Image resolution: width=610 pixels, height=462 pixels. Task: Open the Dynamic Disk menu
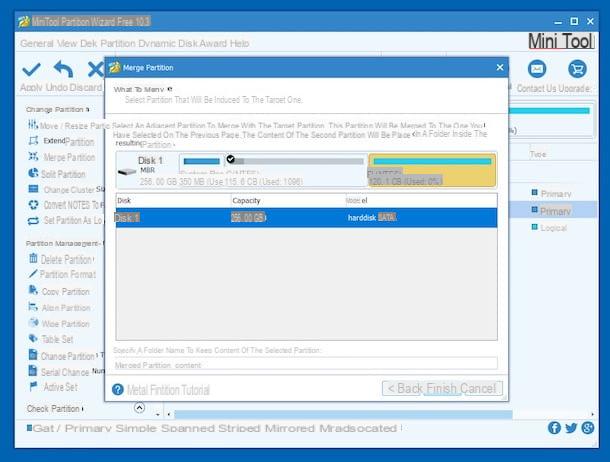(168, 44)
